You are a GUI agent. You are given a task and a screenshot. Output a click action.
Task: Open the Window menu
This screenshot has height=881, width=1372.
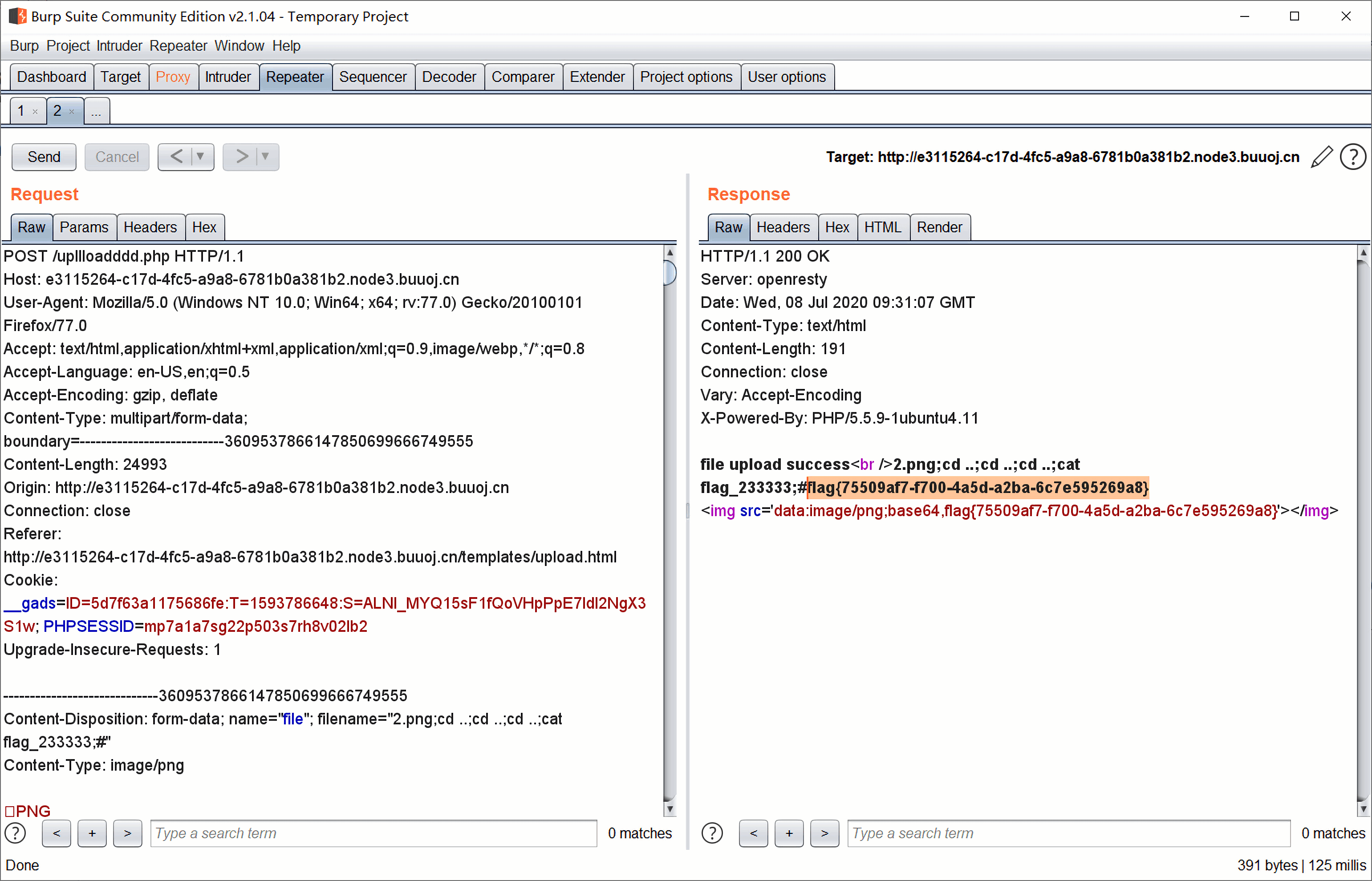click(239, 46)
